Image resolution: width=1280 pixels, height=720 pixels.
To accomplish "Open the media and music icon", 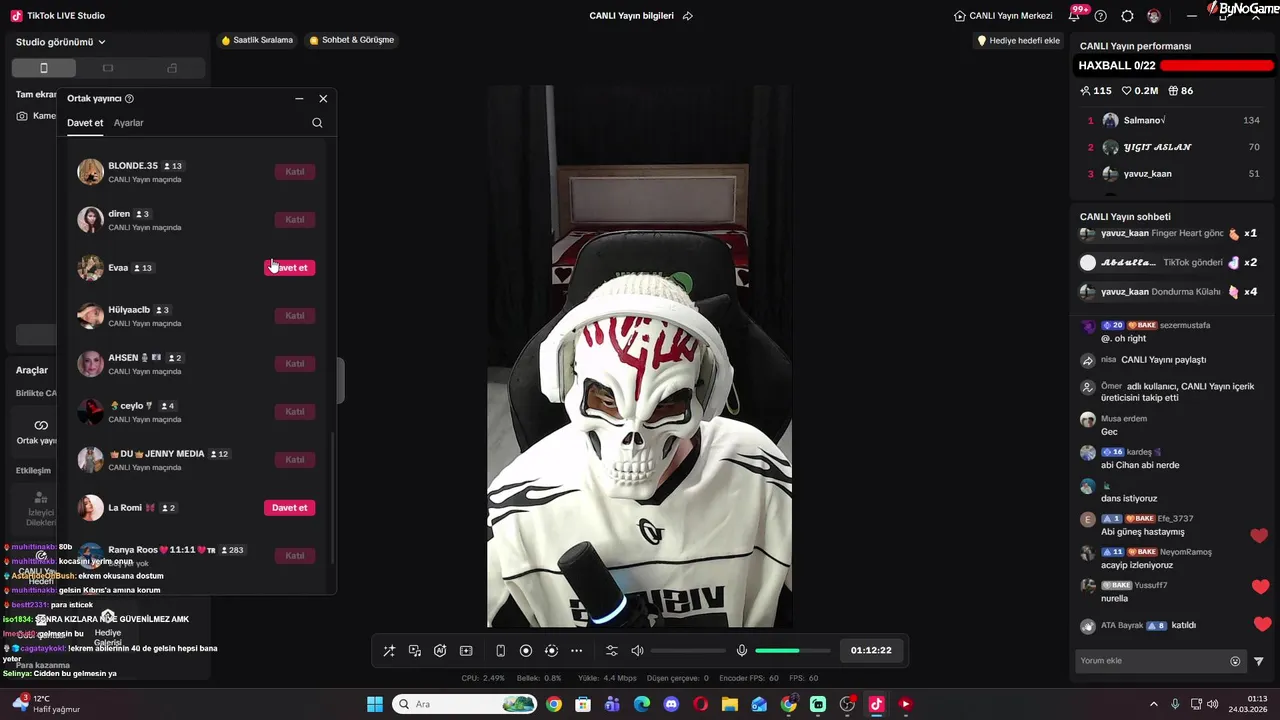I will coord(415,651).
